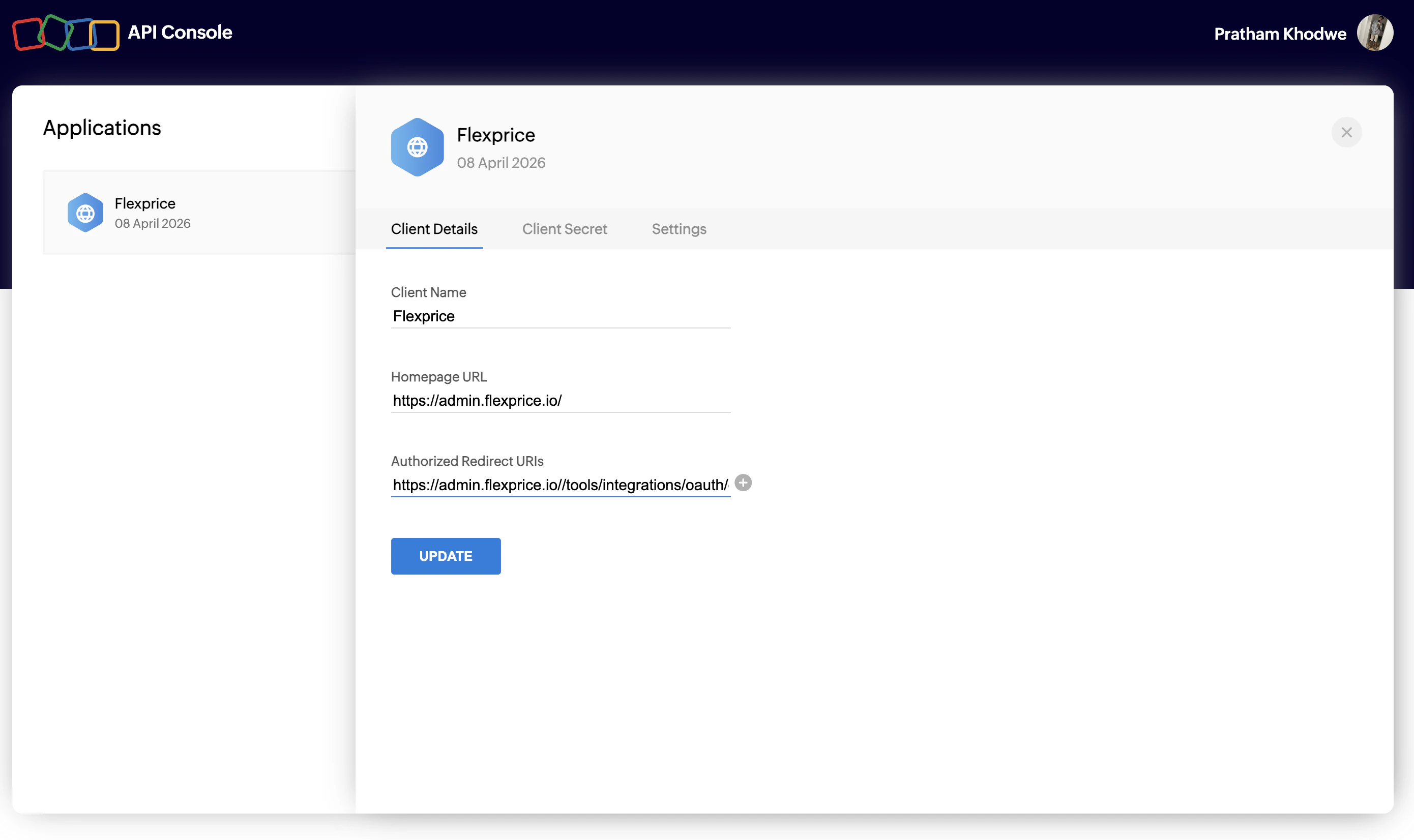
Task: Click the Applications heading
Action: pos(102,127)
